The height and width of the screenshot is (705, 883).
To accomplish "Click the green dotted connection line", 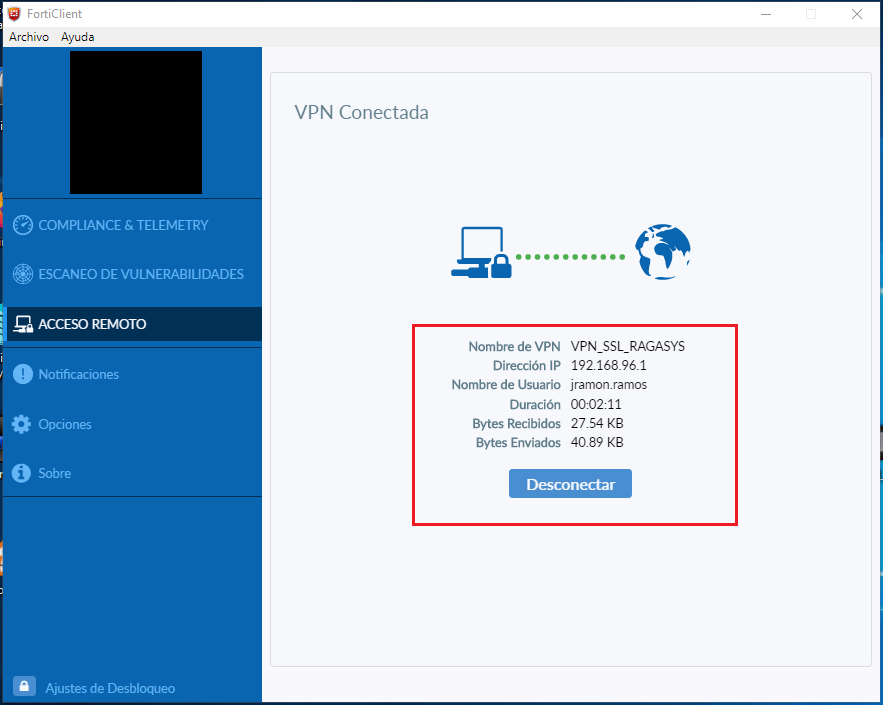I will point(570,256).
